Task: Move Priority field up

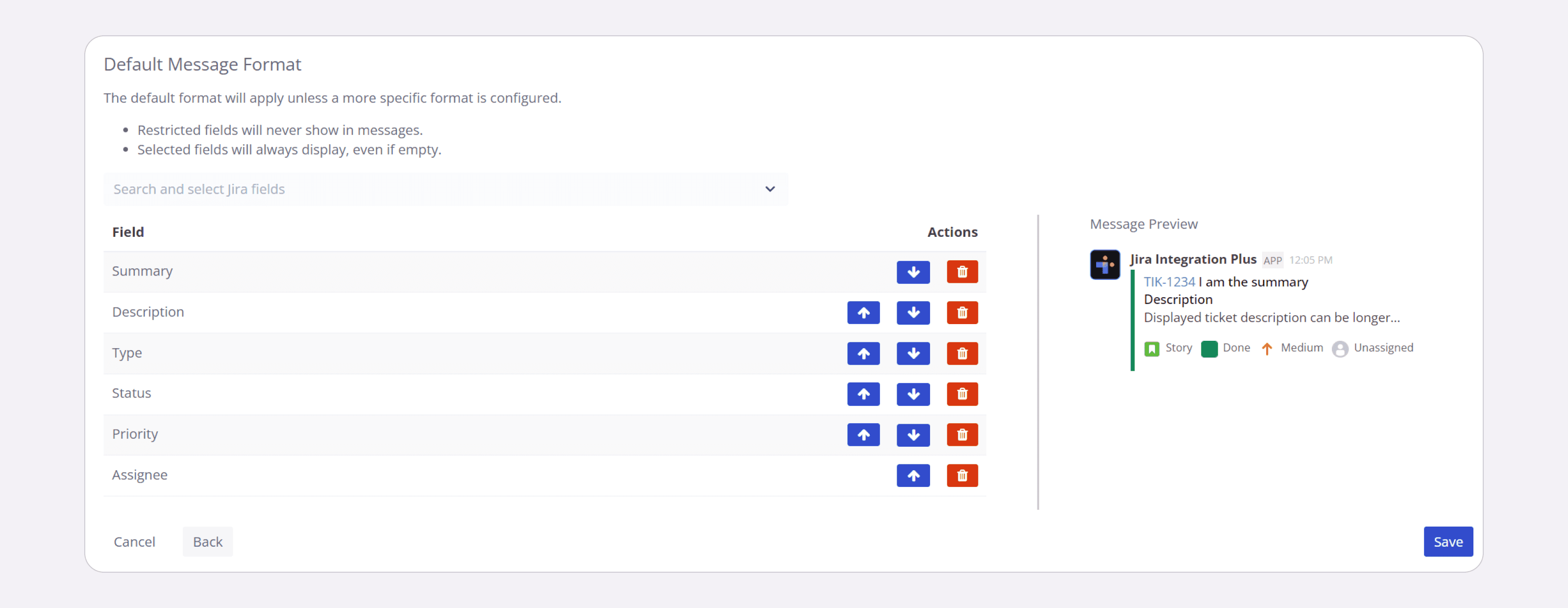Action: tap(863, 435)
